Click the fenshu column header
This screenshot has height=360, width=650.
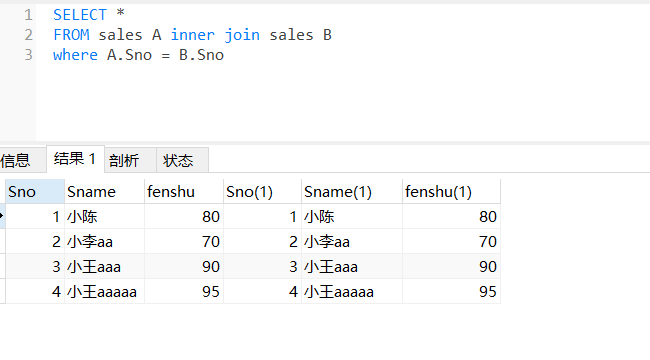(x=184, y=192)
